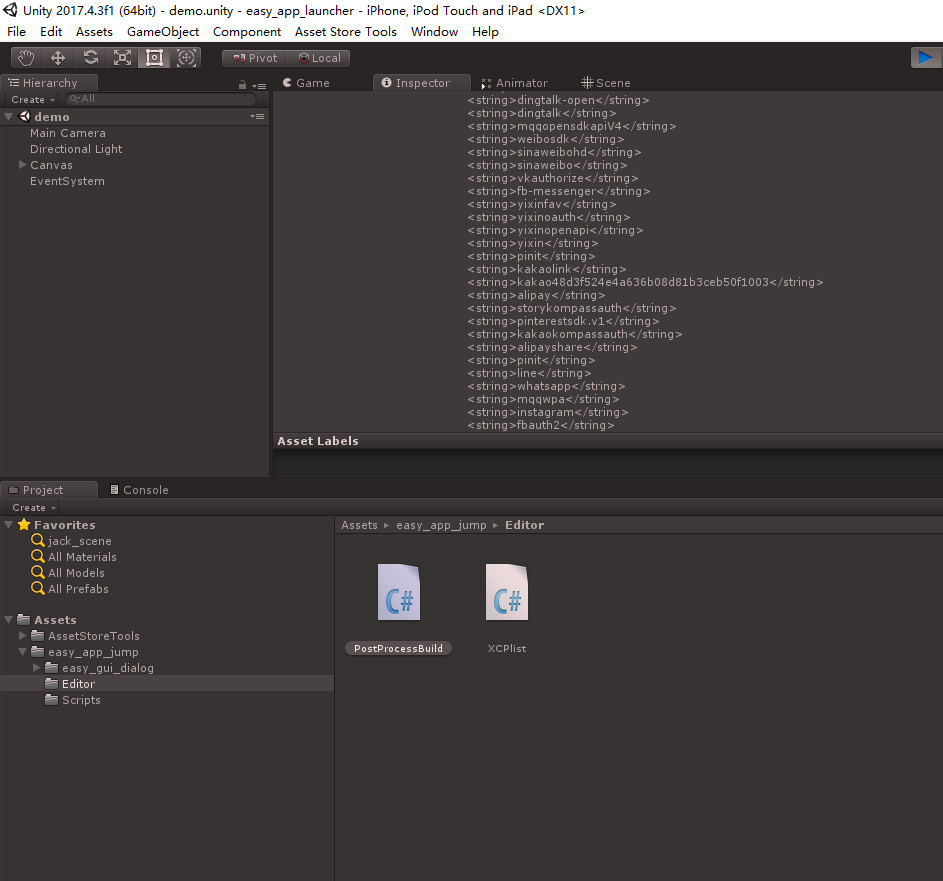Open the Hierarchy panel options (≡) icon
Screen dimensions: 943x881
(x=259, y=85)
